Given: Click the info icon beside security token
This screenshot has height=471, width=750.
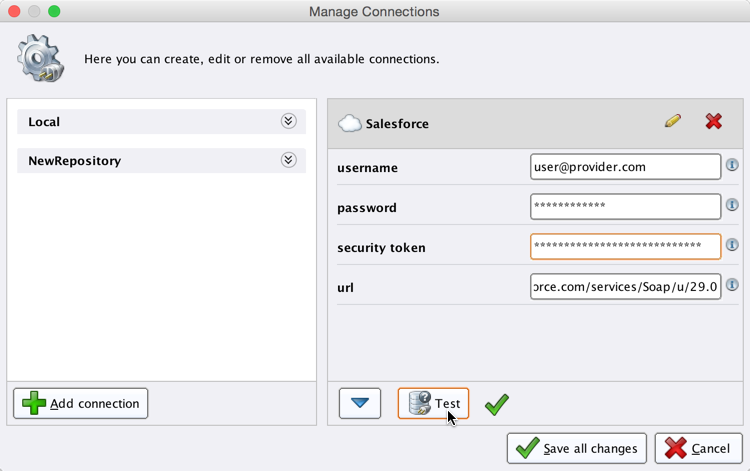Looking at the screenshot, I should pyautogui.click(x=732, y=245).
